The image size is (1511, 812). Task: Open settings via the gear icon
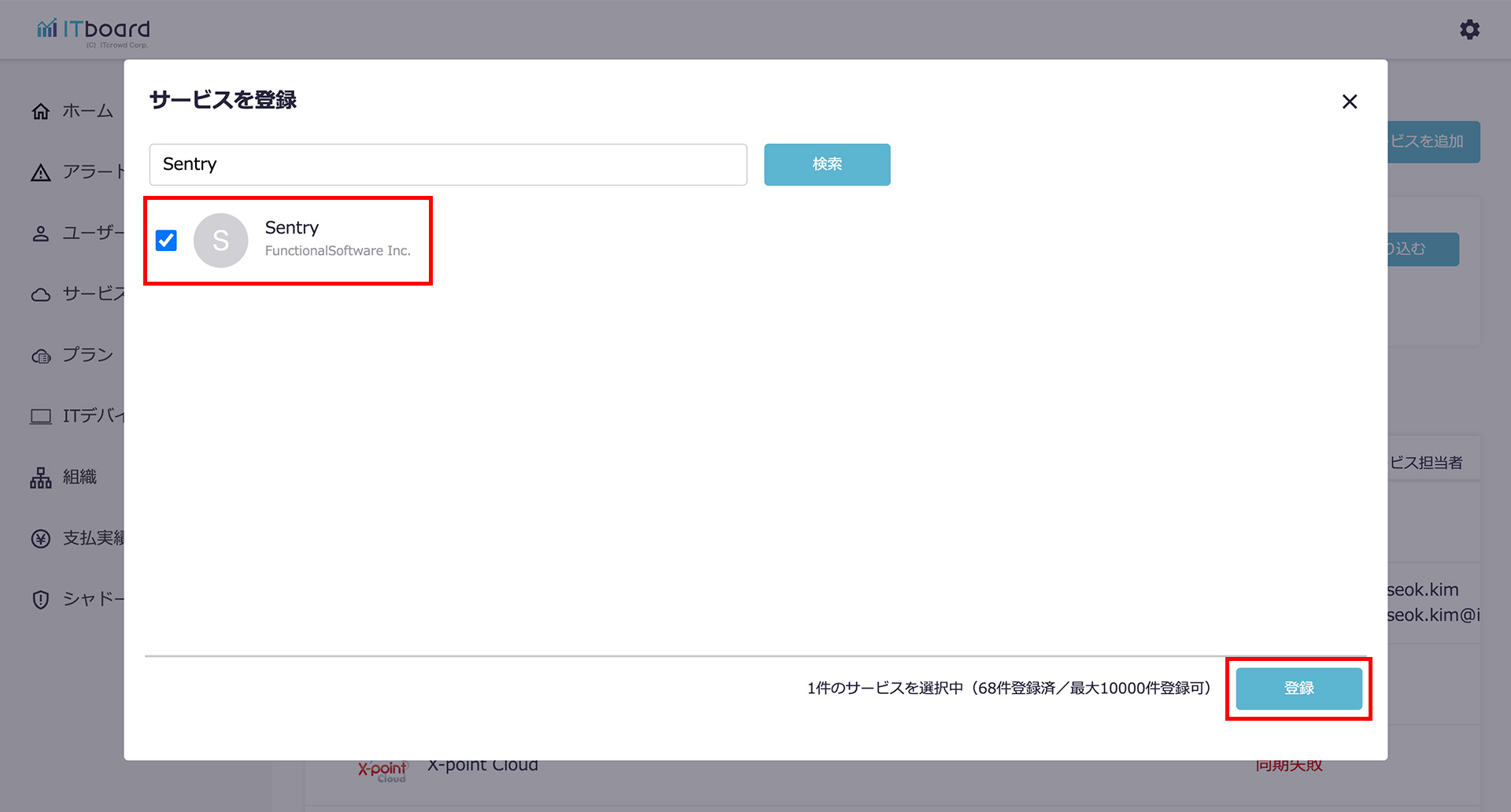tap(1469, 30)
